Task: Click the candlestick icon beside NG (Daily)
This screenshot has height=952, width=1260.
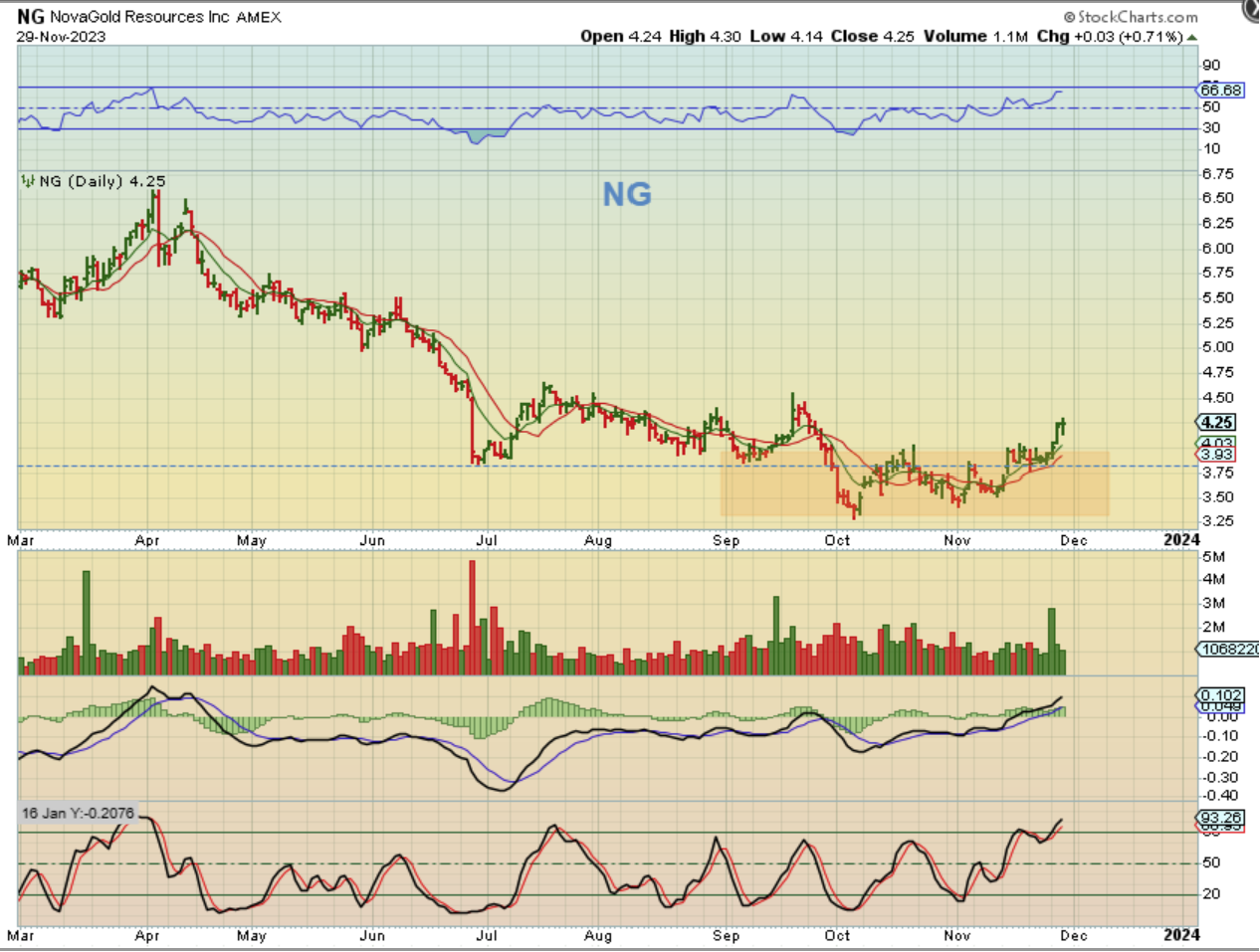Action: [28, 181]
